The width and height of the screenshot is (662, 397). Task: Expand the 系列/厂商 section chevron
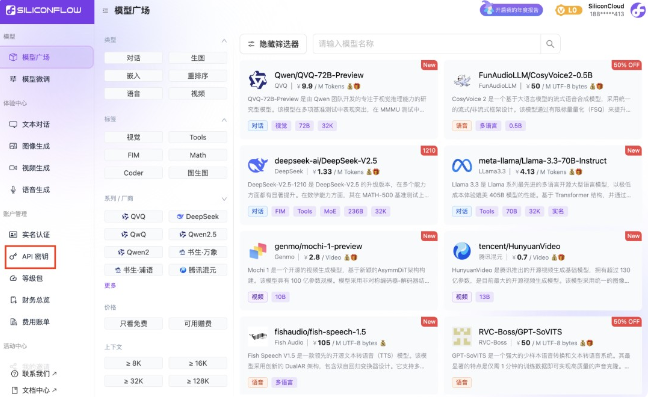224,199
